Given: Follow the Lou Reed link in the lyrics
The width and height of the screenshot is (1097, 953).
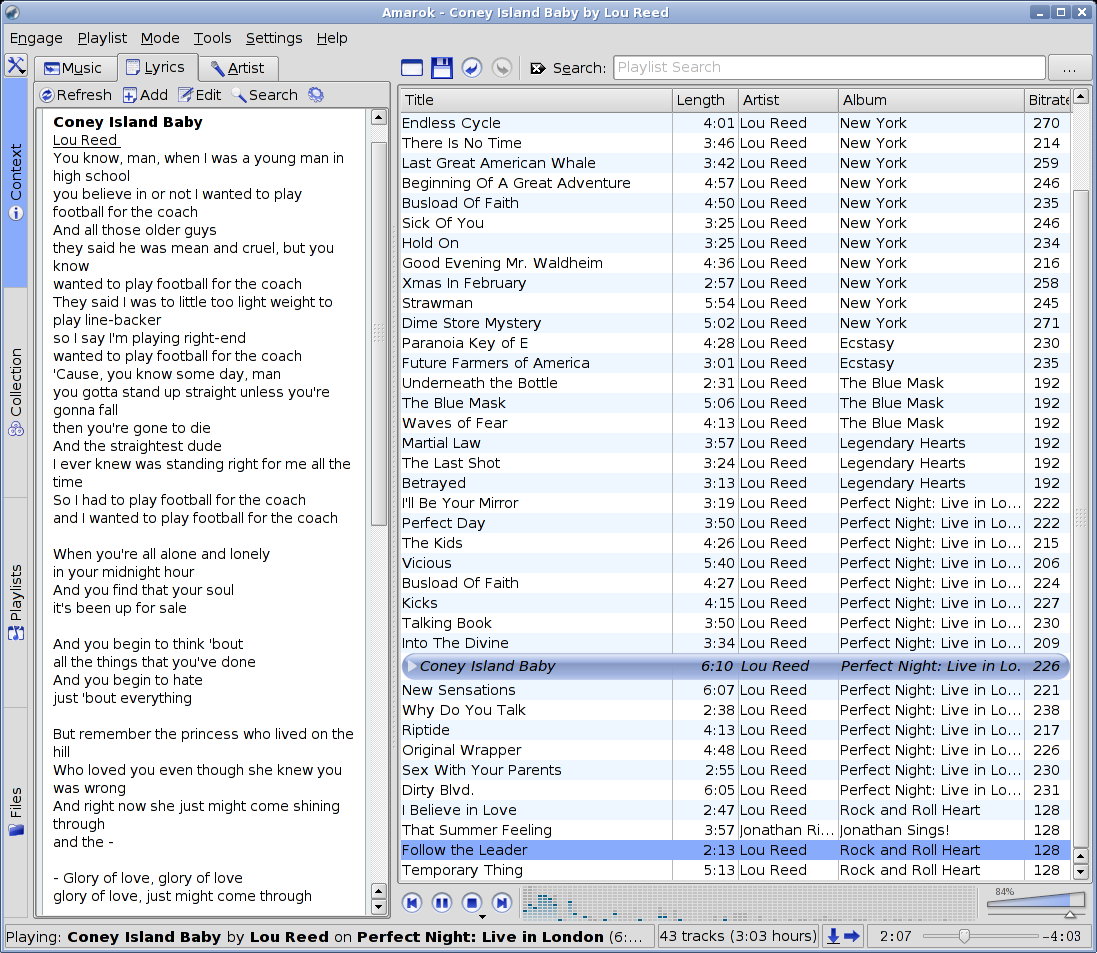Looking at the screenshot, I should click(85, 140).
